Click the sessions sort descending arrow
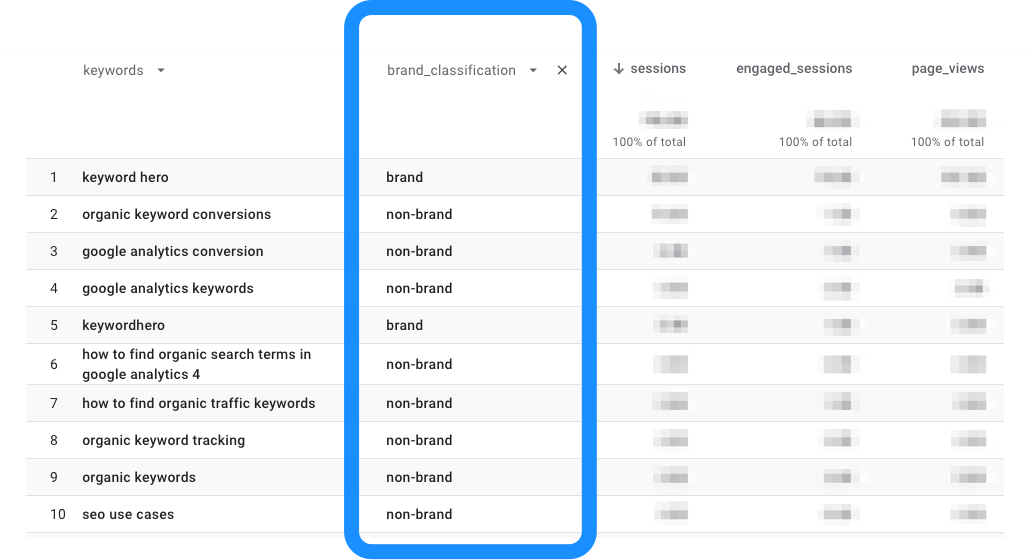 (x=618, y=69)
